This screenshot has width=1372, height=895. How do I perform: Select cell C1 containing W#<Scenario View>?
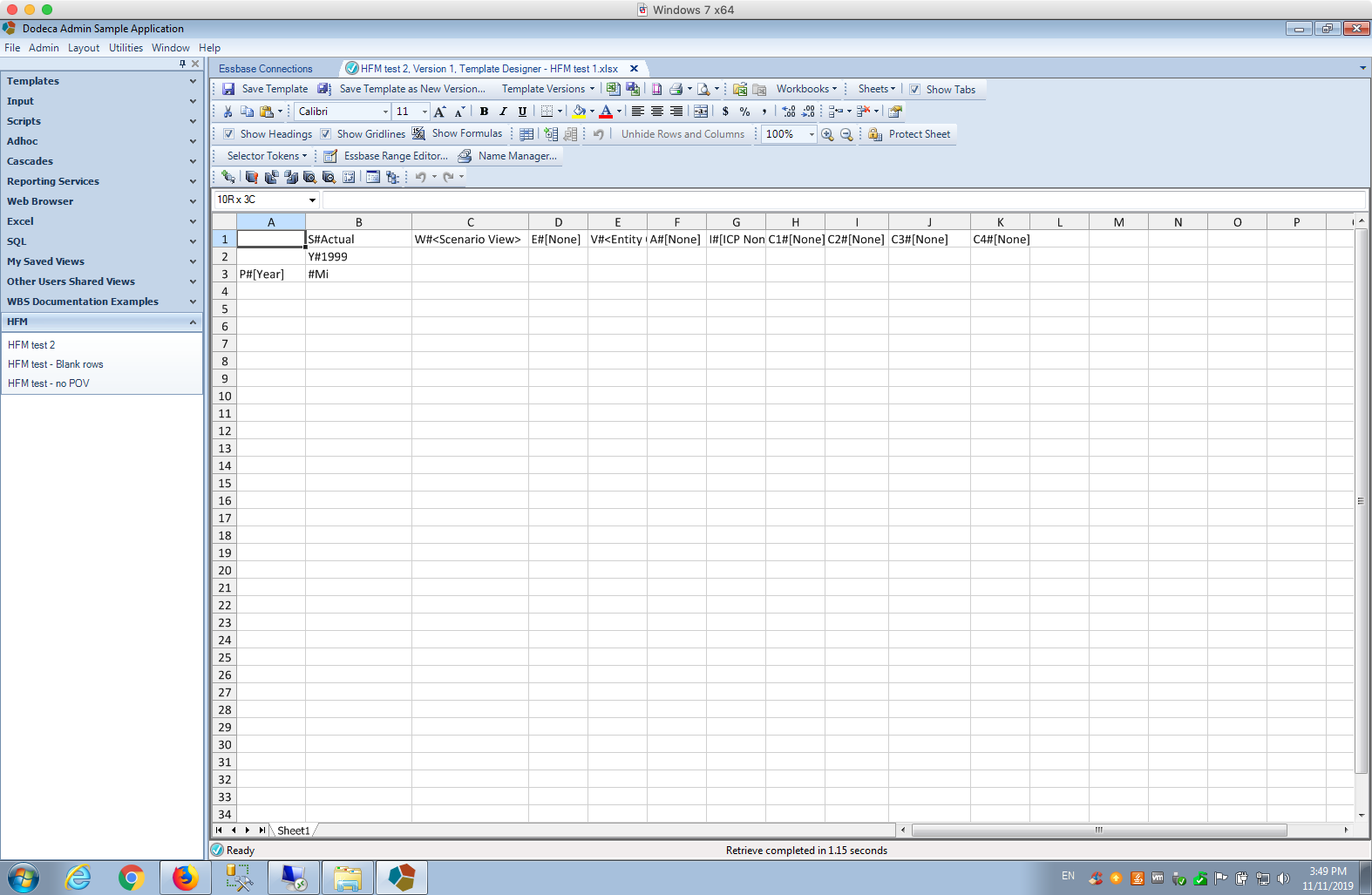click(470, 239)
